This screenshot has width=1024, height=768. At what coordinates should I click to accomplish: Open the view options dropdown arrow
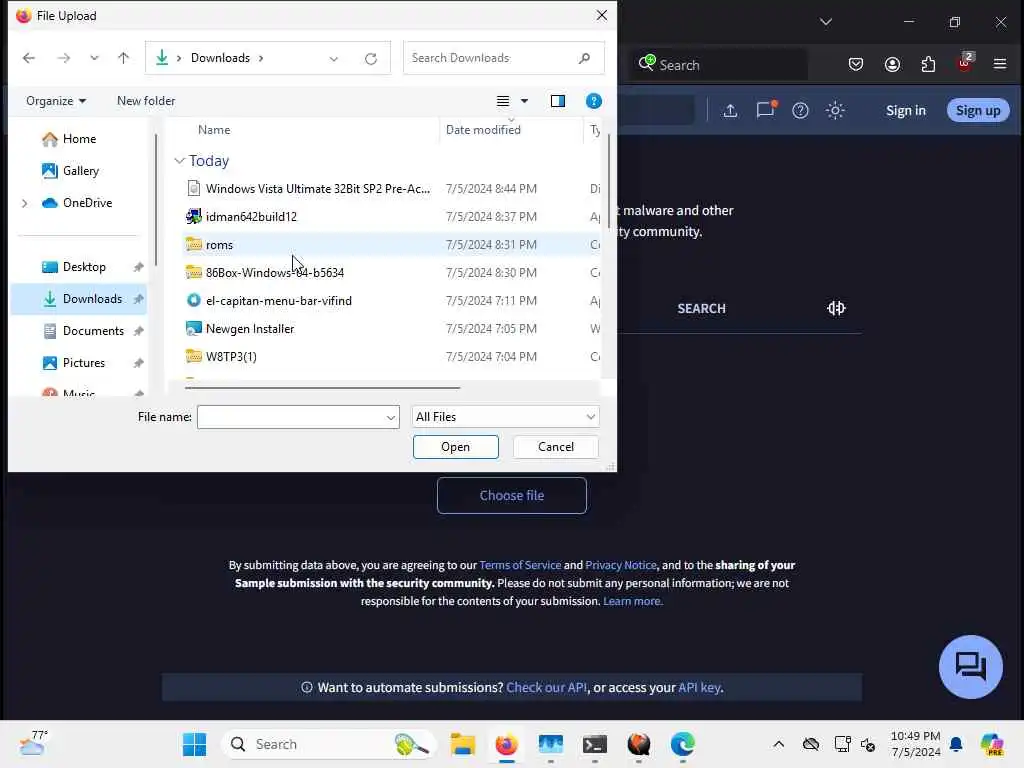click(x=524, y=101)
